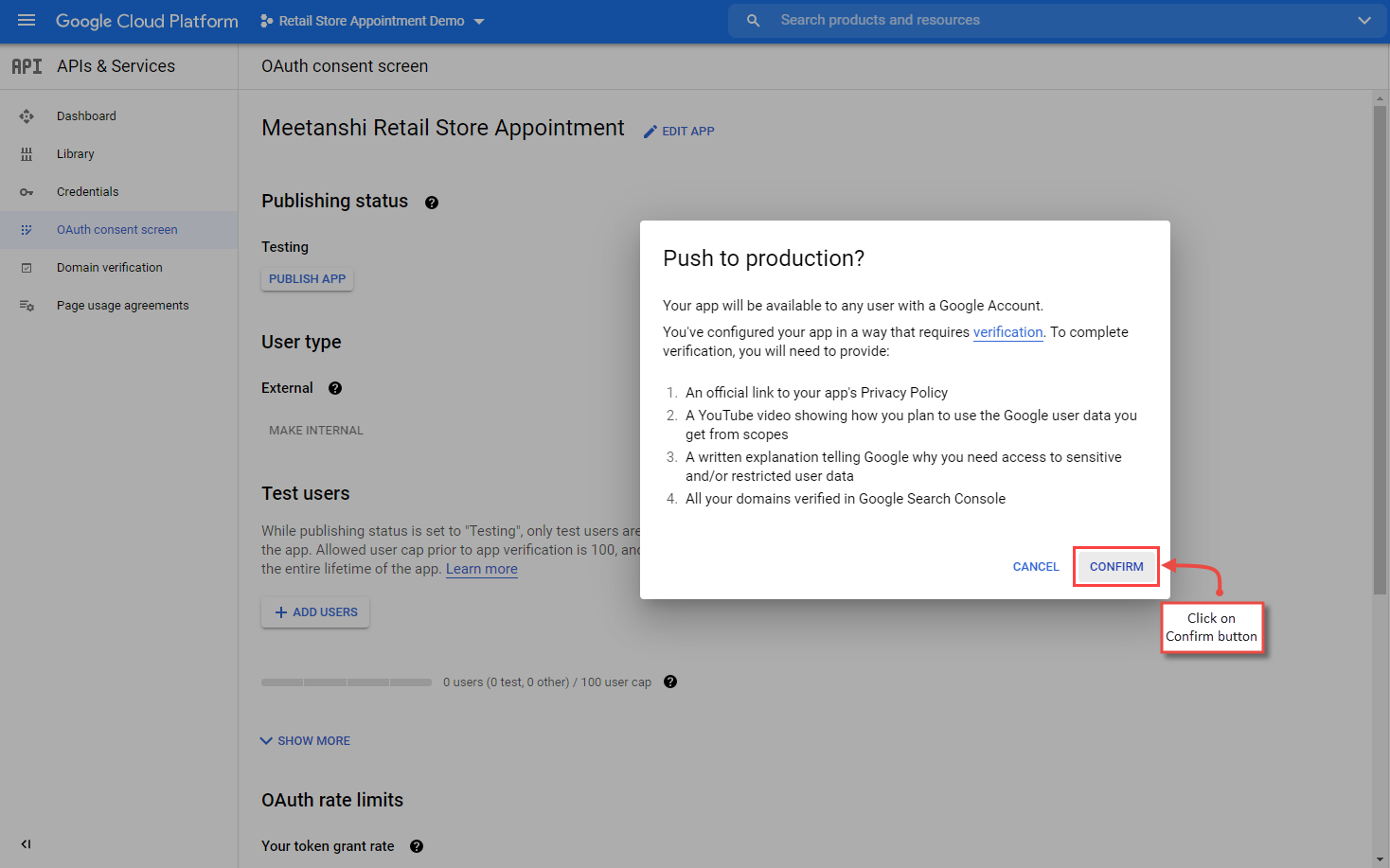Click the ADD USERS button

(315, 612)
